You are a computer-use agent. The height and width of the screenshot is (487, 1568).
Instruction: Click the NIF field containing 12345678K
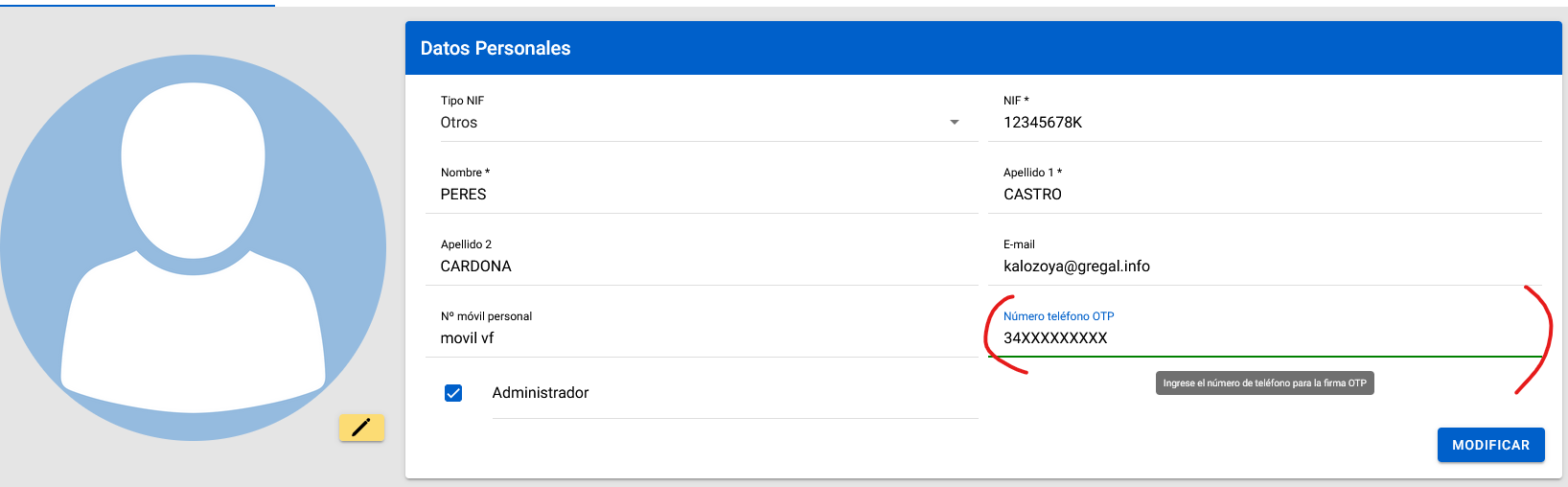coord(1265,123)
